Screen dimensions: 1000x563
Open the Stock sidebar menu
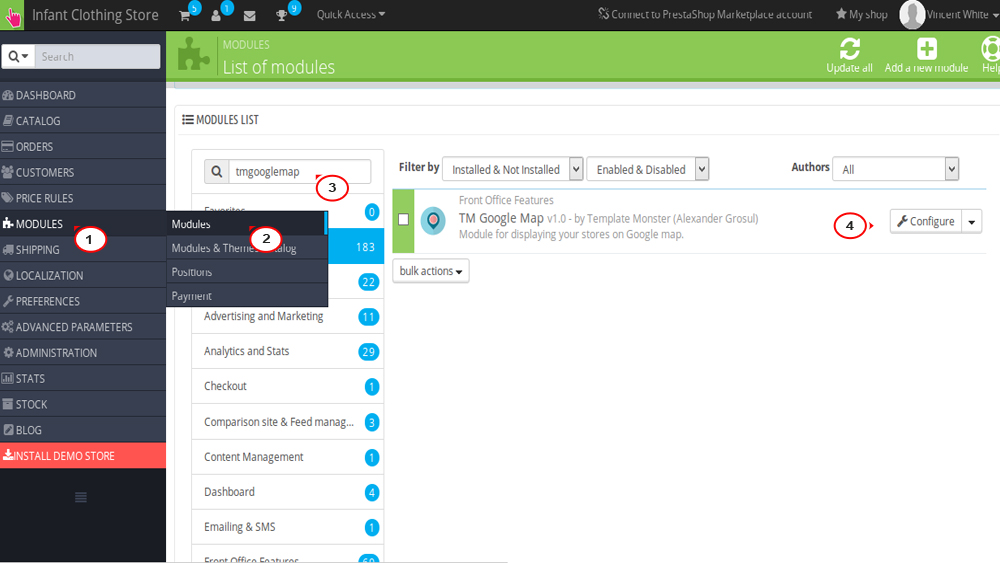(x=83, y=404)
